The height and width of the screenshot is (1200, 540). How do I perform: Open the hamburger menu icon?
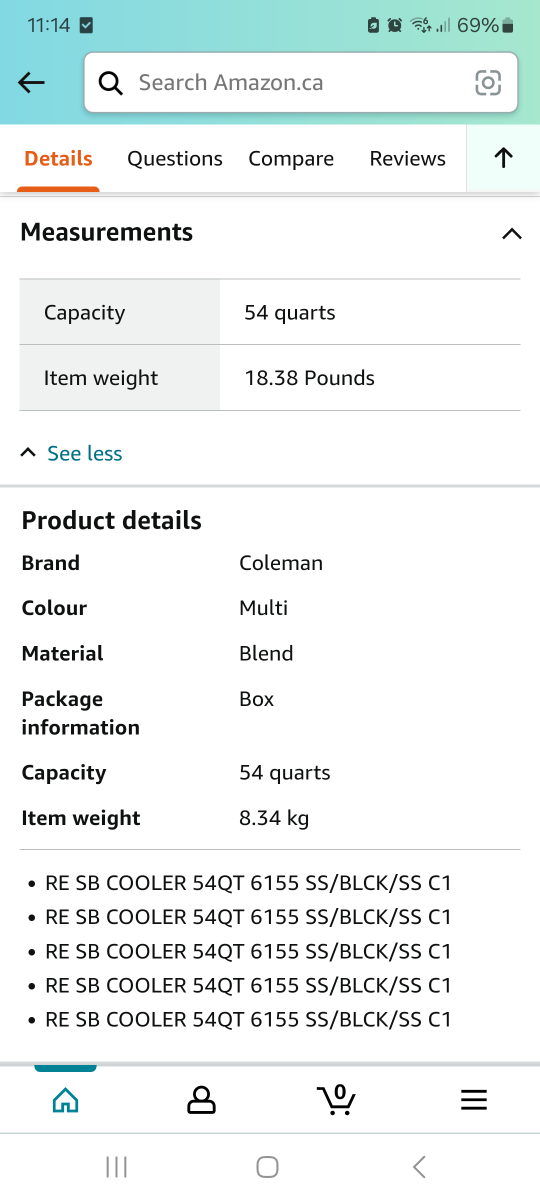click(x=473, y=1100)
